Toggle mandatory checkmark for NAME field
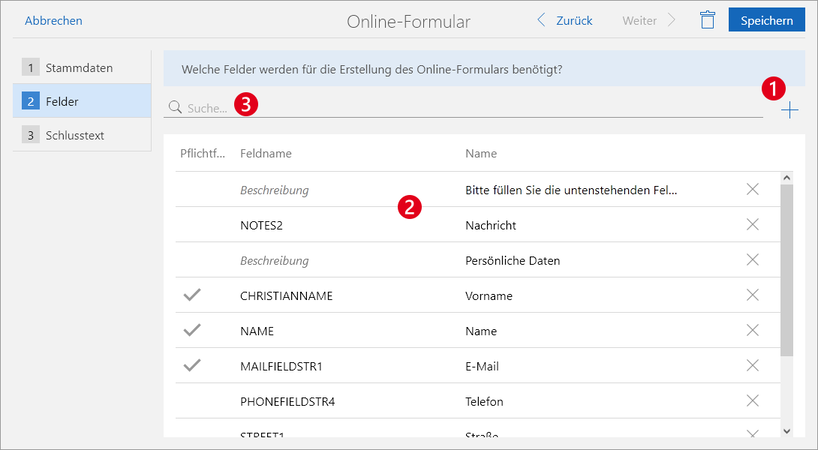This screenshot has width=818, height=450. pos(192,331)
